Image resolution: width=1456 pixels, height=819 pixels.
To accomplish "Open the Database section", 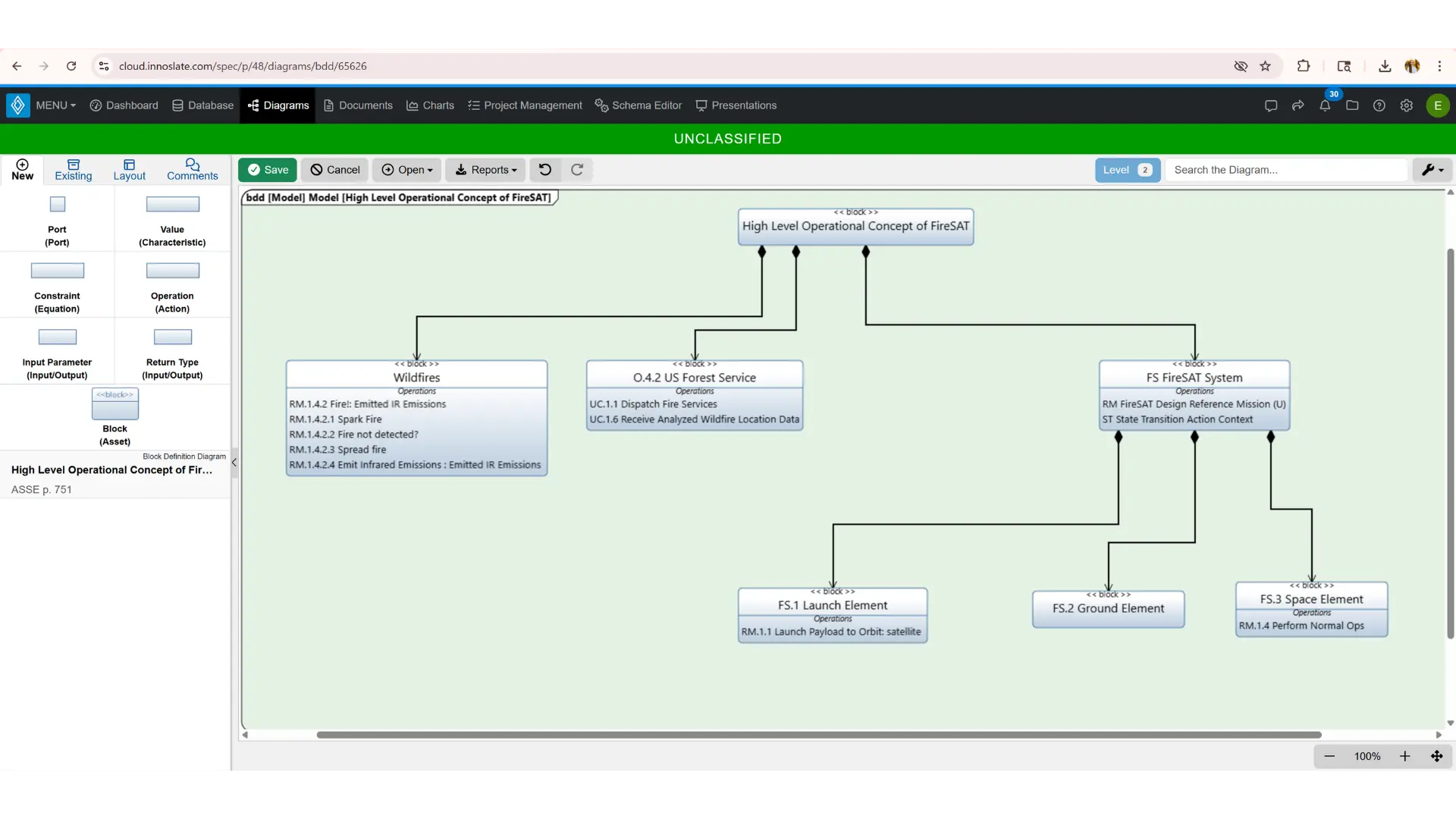I will tap(203, 105).
